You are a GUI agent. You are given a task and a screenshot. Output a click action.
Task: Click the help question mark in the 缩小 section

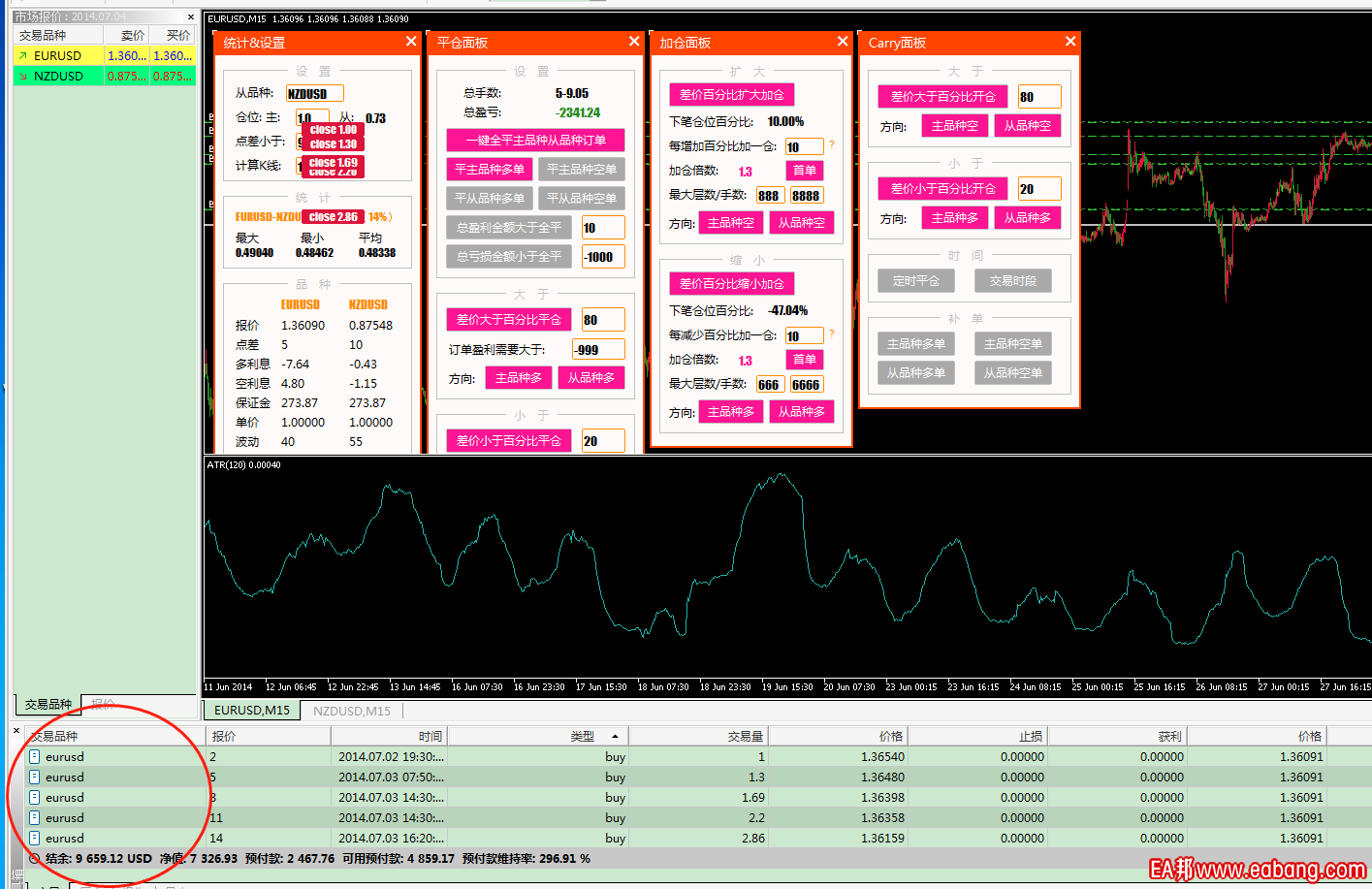[832, 333]
